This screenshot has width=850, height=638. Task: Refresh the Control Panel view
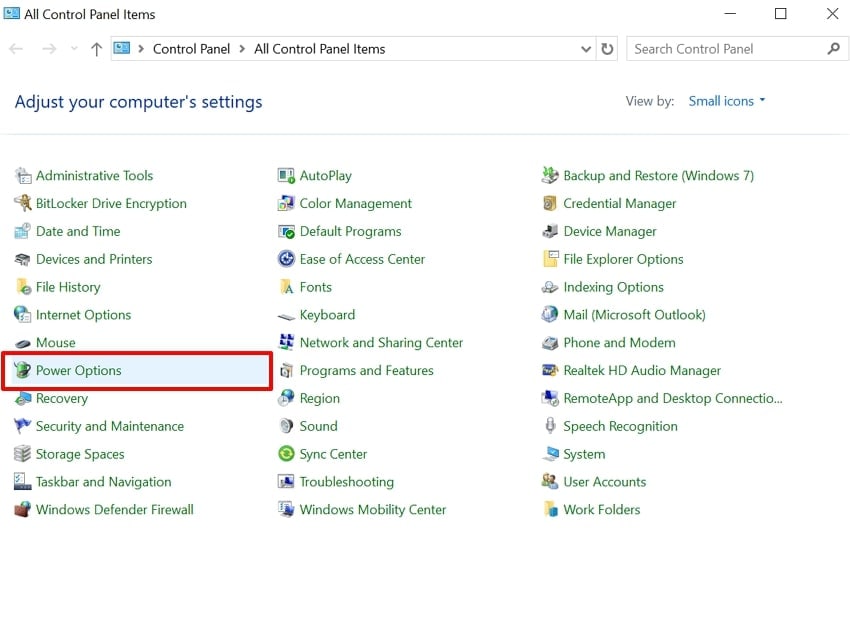[607, 49]
